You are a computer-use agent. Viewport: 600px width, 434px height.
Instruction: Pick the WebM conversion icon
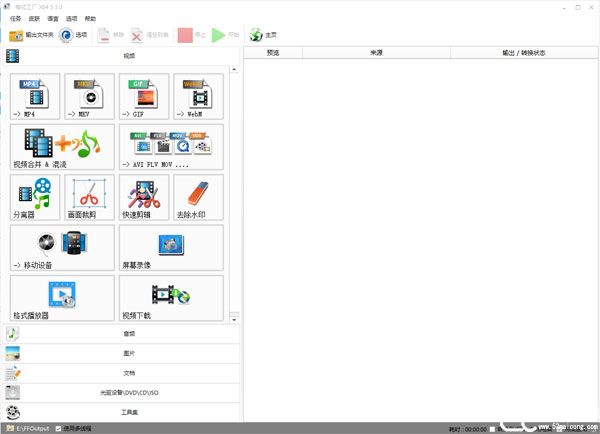tap(198, 96)
